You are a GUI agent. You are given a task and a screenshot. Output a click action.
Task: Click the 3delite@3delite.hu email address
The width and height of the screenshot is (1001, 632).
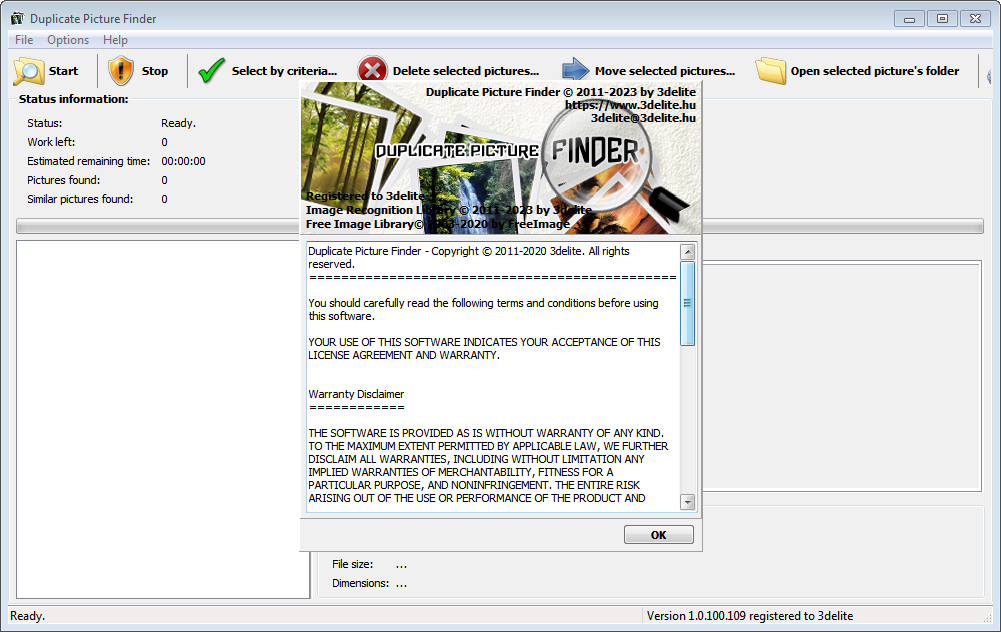point(643,118)
